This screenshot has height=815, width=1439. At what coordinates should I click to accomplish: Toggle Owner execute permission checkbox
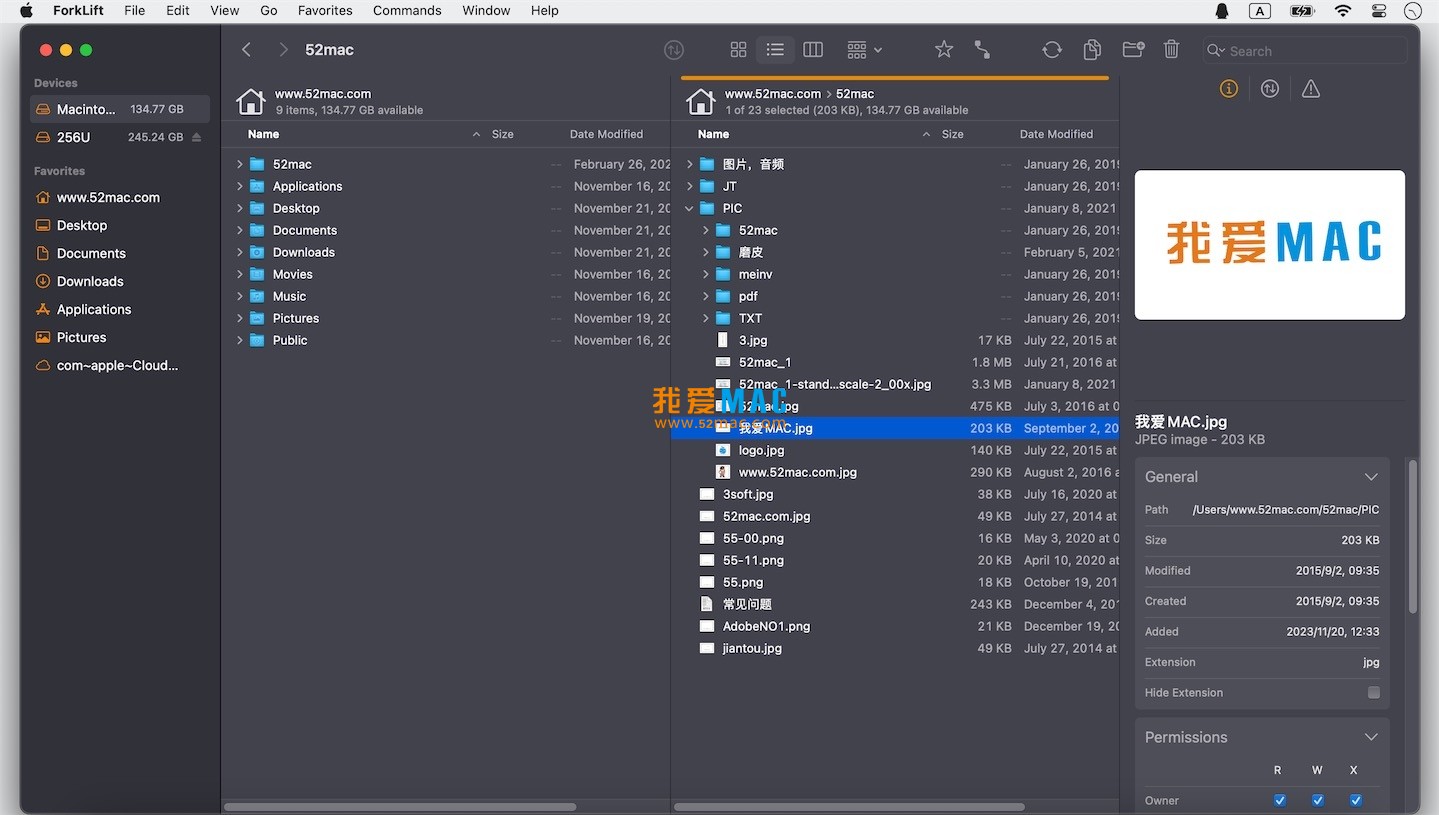[1355, 800]
